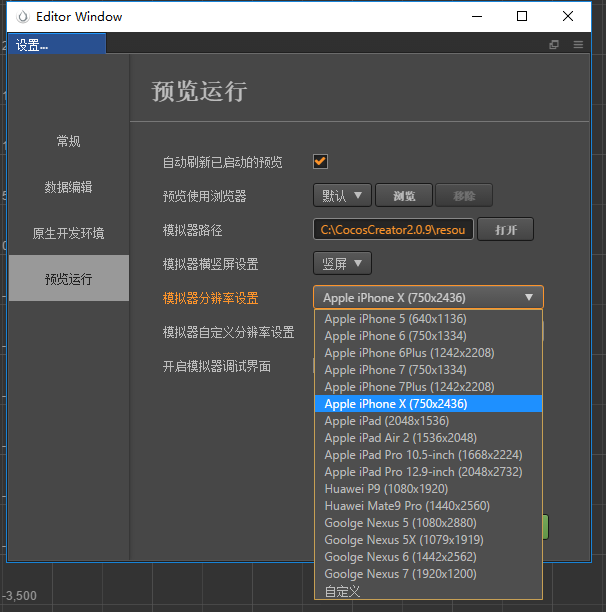Choose Goolge Nexus 5X (1079x1919)

pyautogui.click(x=428, y=540)
